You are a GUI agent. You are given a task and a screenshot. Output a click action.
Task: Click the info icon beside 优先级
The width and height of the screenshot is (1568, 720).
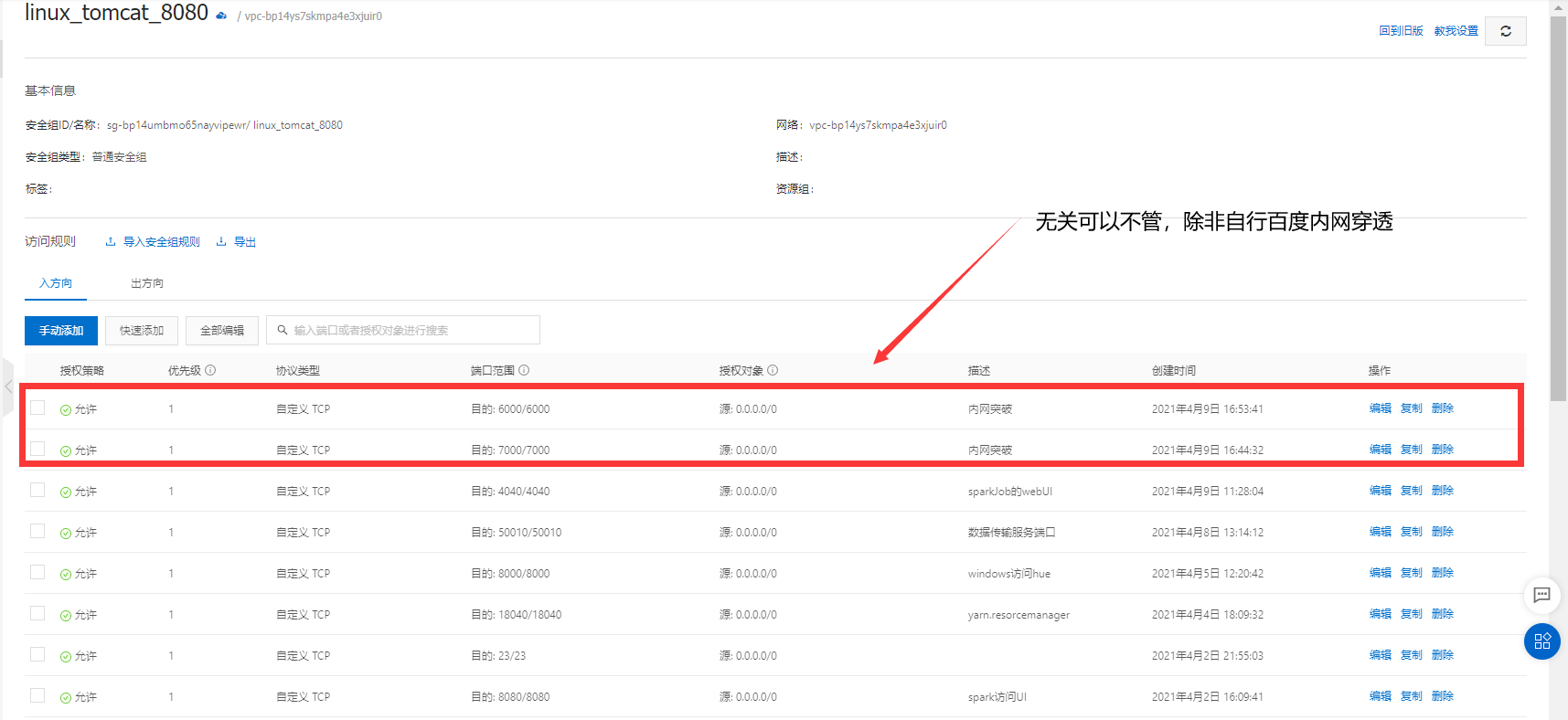(210, 370)
